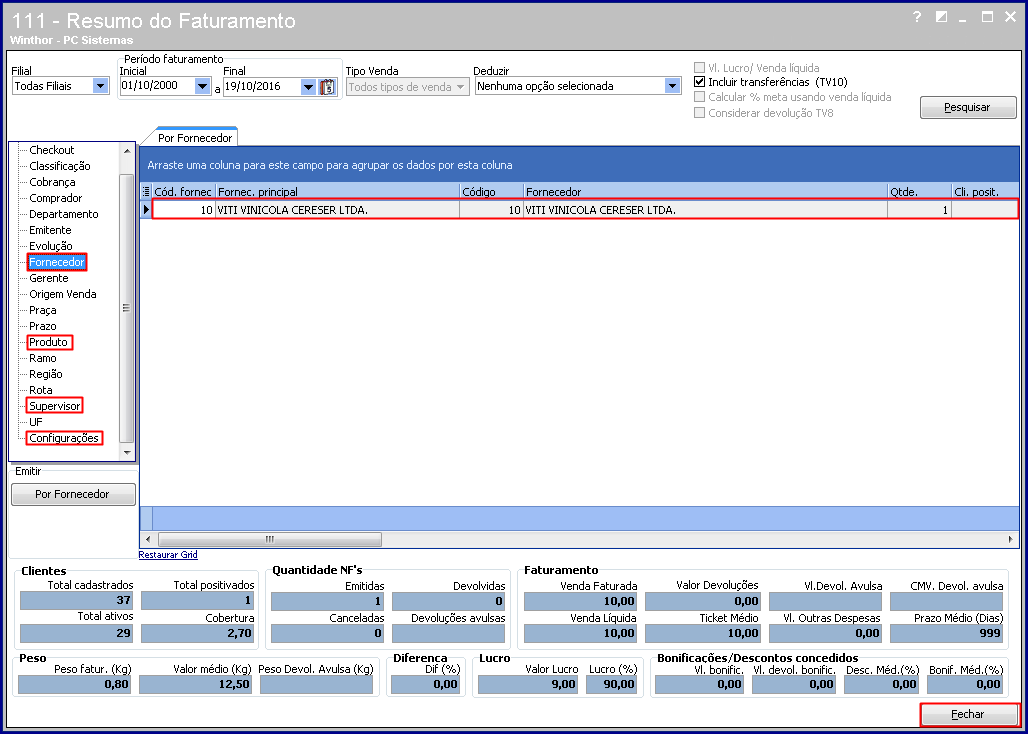
Task: Select Prazo in the tree list
Action: 43,326
